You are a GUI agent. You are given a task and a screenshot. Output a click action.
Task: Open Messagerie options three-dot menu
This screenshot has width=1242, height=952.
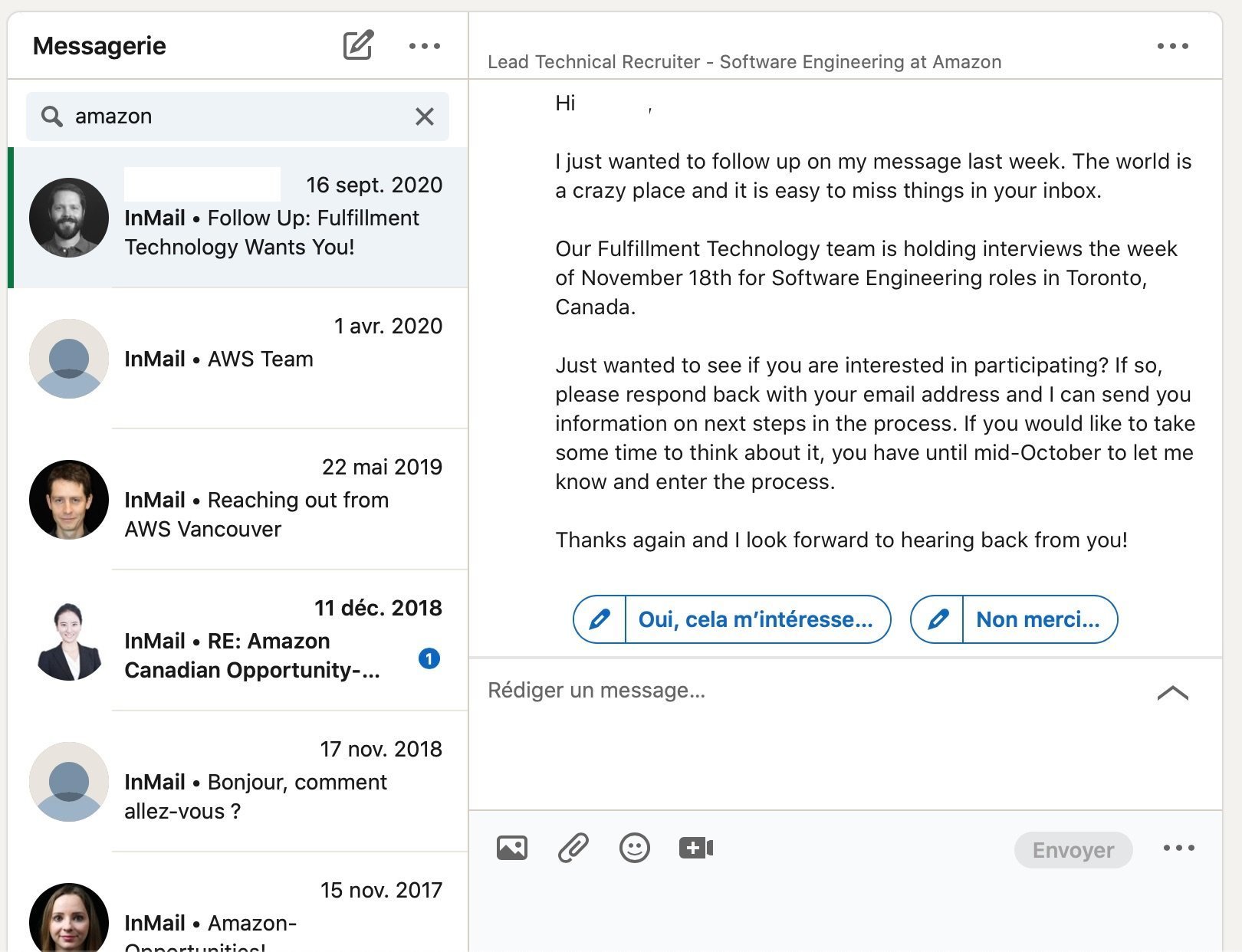click(x=424, y=46)
